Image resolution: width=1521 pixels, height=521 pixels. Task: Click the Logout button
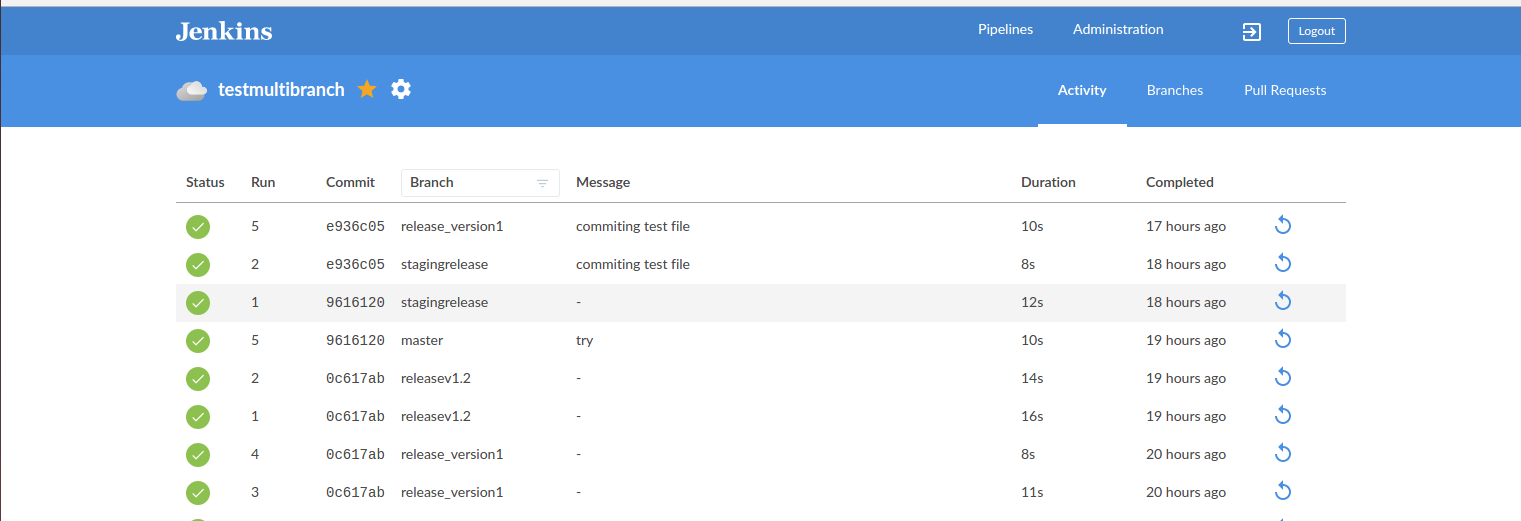1316,31
